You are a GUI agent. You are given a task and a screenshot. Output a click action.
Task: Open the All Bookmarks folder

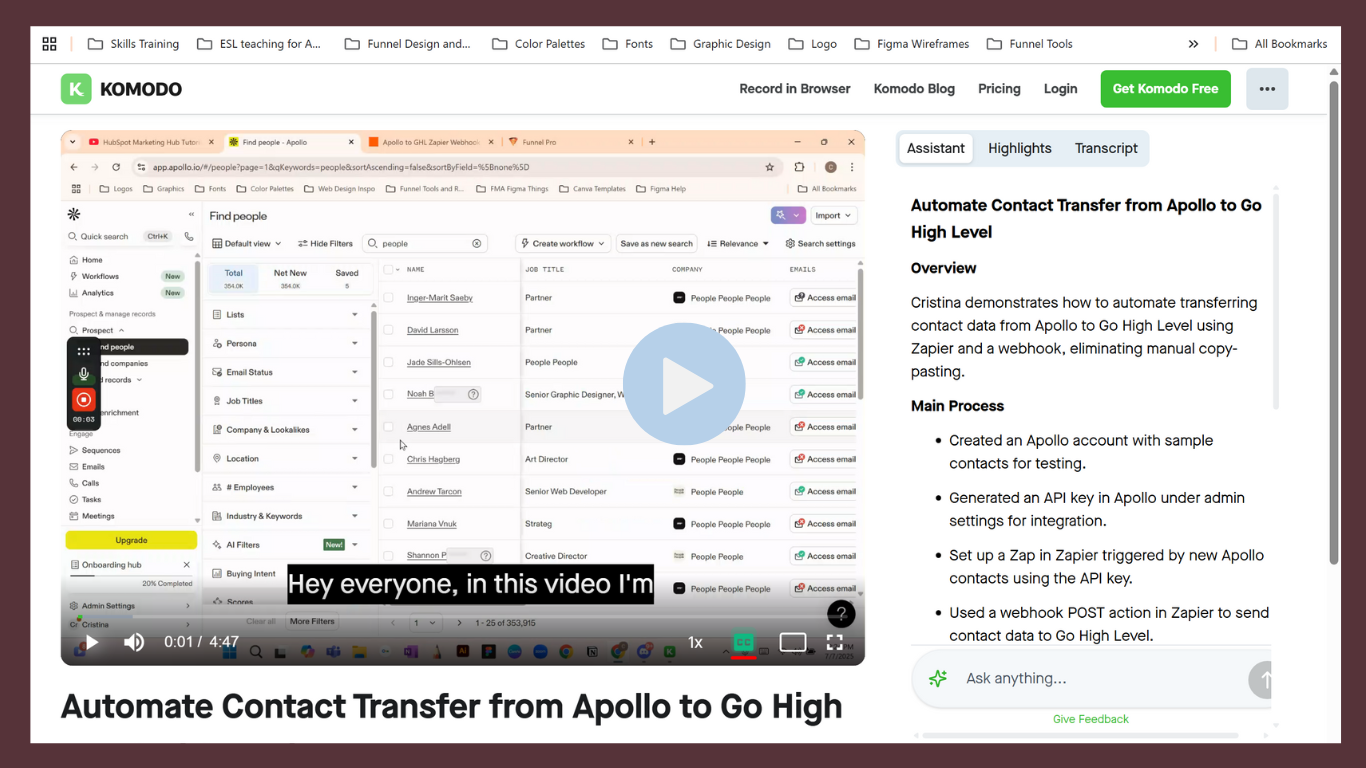tap(1279, 44)
